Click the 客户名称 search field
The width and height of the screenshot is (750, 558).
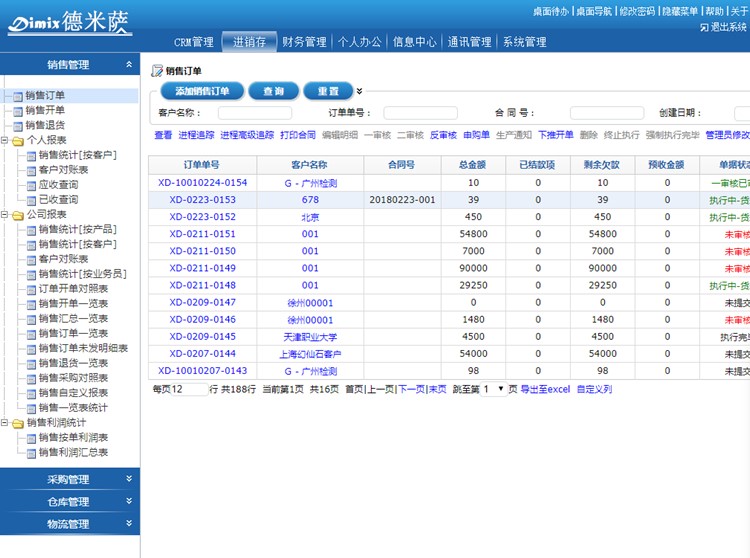pos(255,113)
